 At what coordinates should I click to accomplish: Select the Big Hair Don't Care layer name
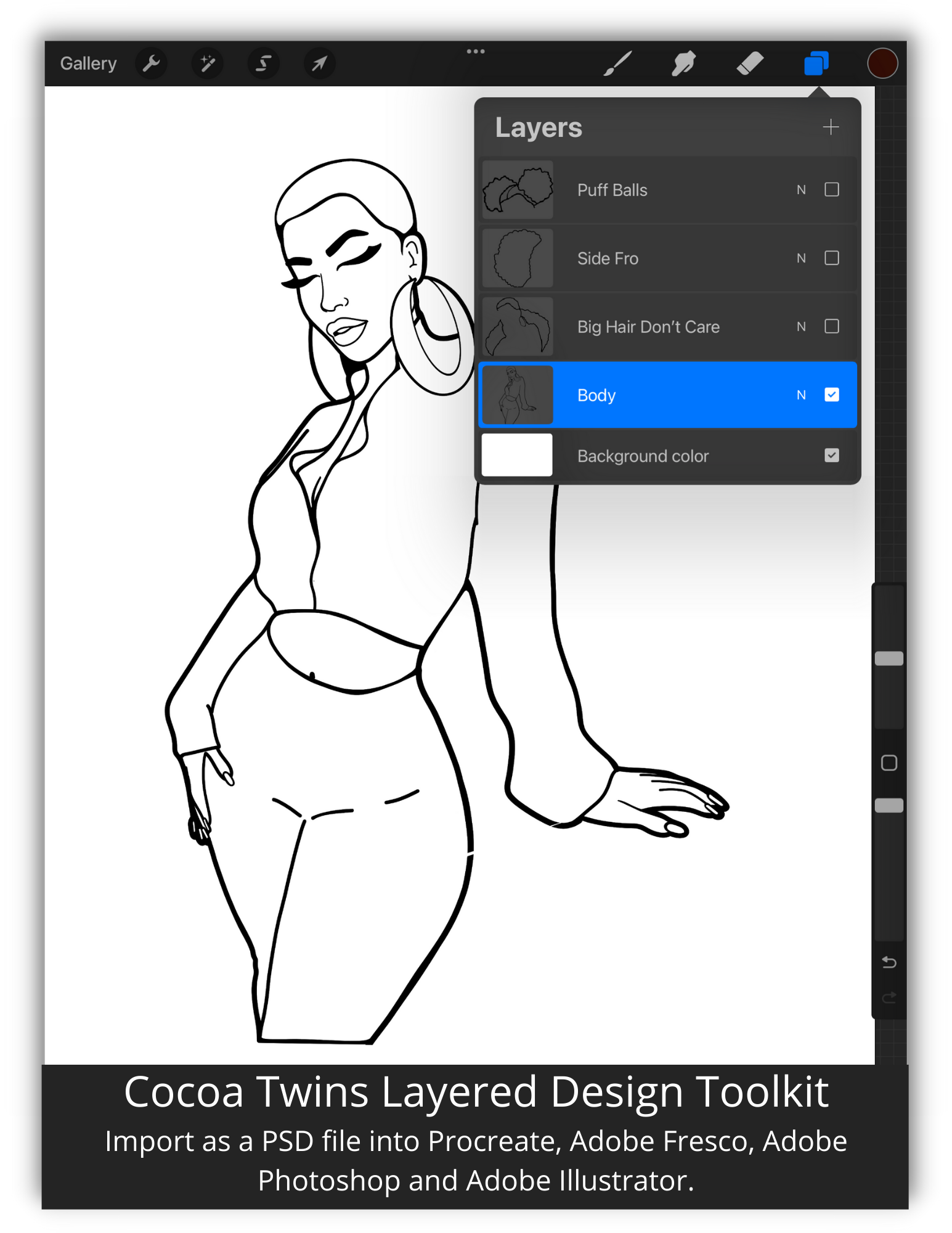click(648, 327)
